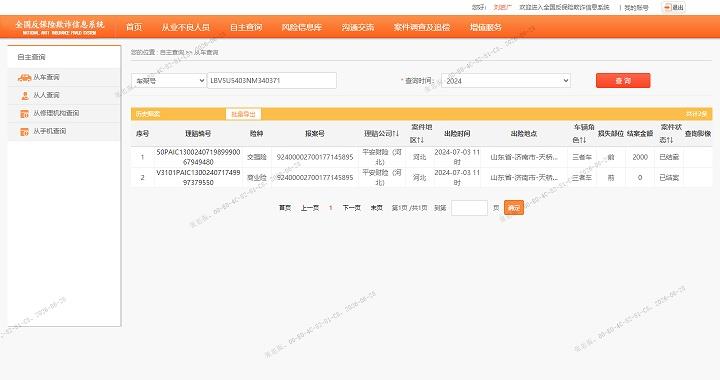Image resolution: width=720 pixels, height=380 pixels.
Task: Sort table by 案件状态 column header
Action: click(x=670, y=134)
